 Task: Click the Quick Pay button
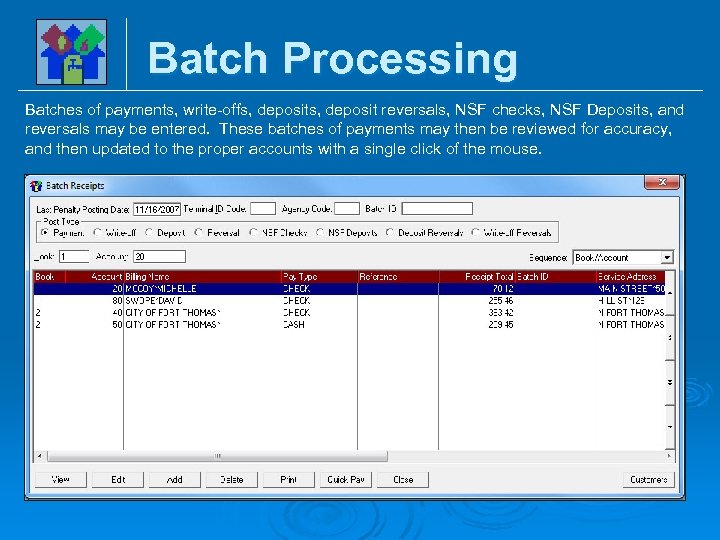tap(346, 479)
